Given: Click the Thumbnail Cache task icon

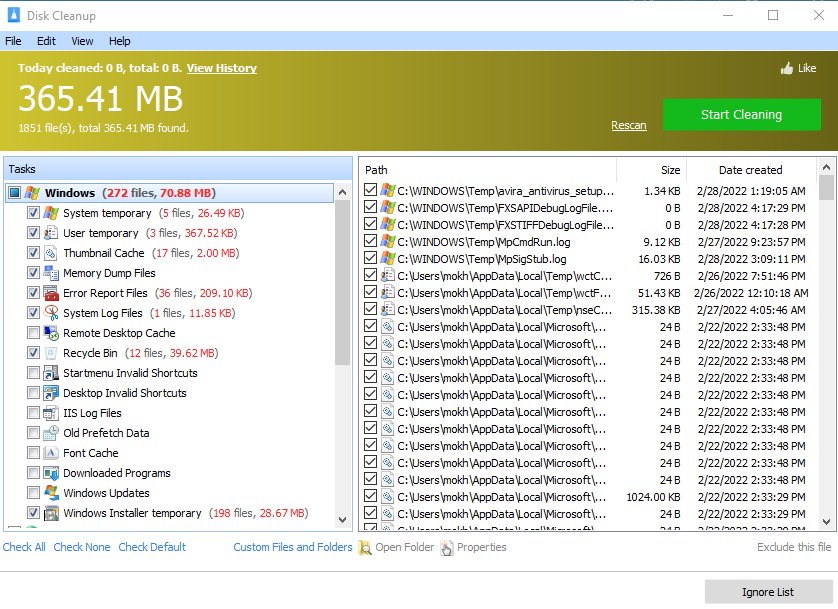Looking at the screenshot, I should (x=51, y=253).
